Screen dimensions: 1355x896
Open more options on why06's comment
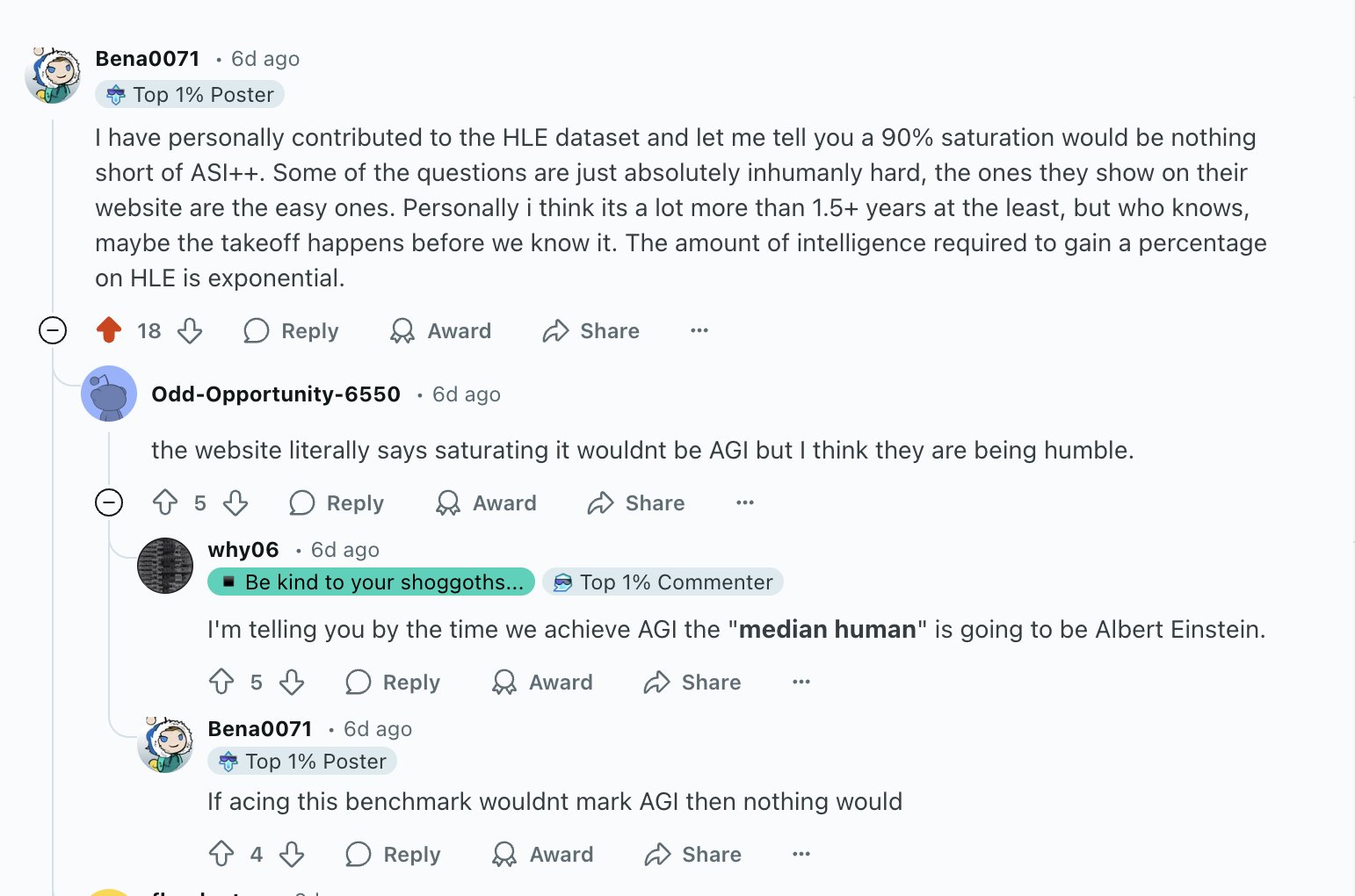[x=801, y=682]
